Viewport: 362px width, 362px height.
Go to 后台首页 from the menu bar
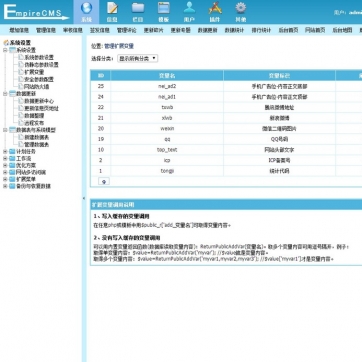pyautogui.click(x=288, y=30)
